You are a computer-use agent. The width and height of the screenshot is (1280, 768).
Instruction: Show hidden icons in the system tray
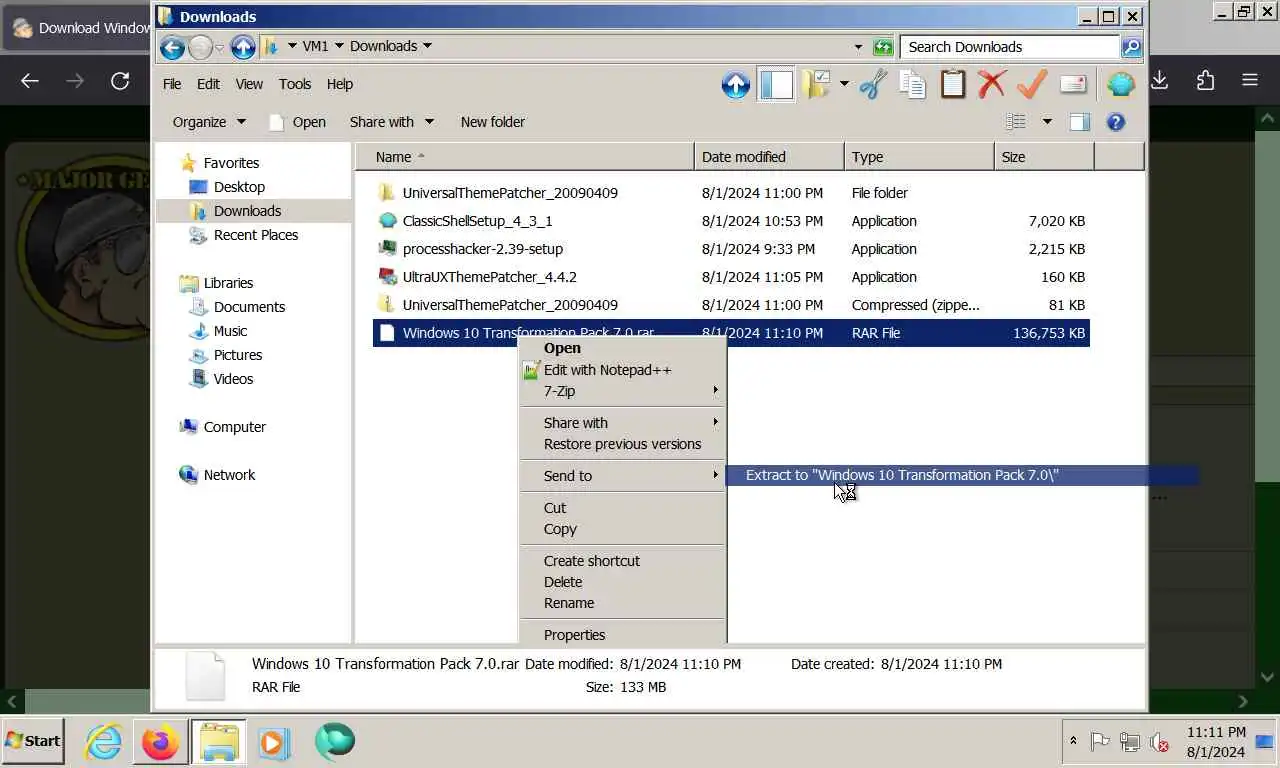point(1073,741)
